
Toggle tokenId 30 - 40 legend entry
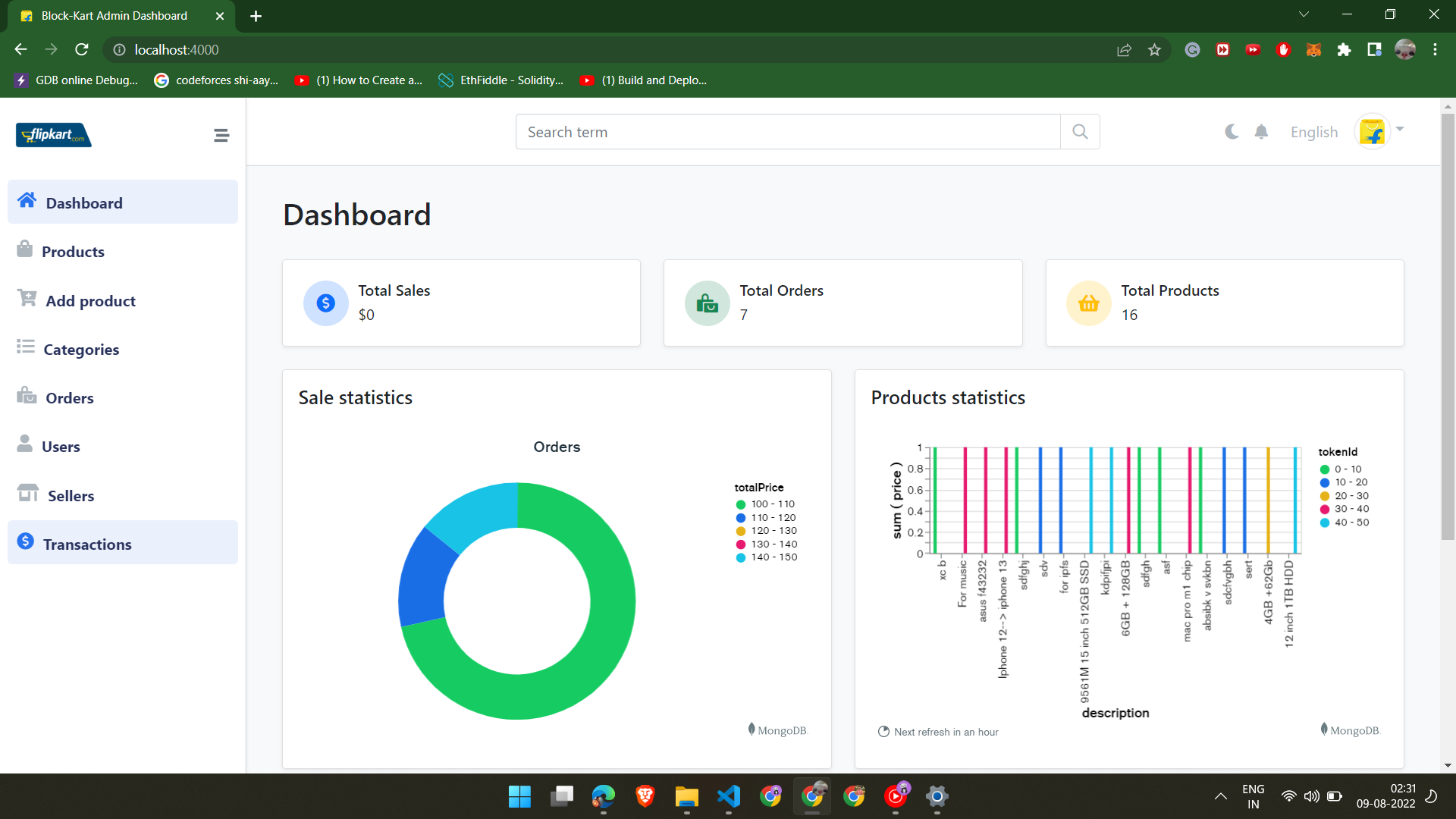tap(1344, 509)
